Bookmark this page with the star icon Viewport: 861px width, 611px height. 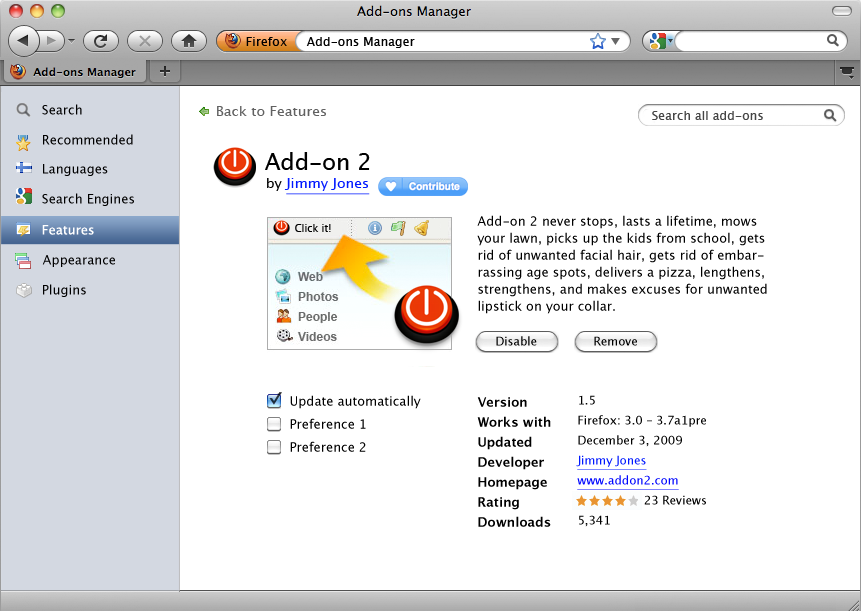click(597, 41)
